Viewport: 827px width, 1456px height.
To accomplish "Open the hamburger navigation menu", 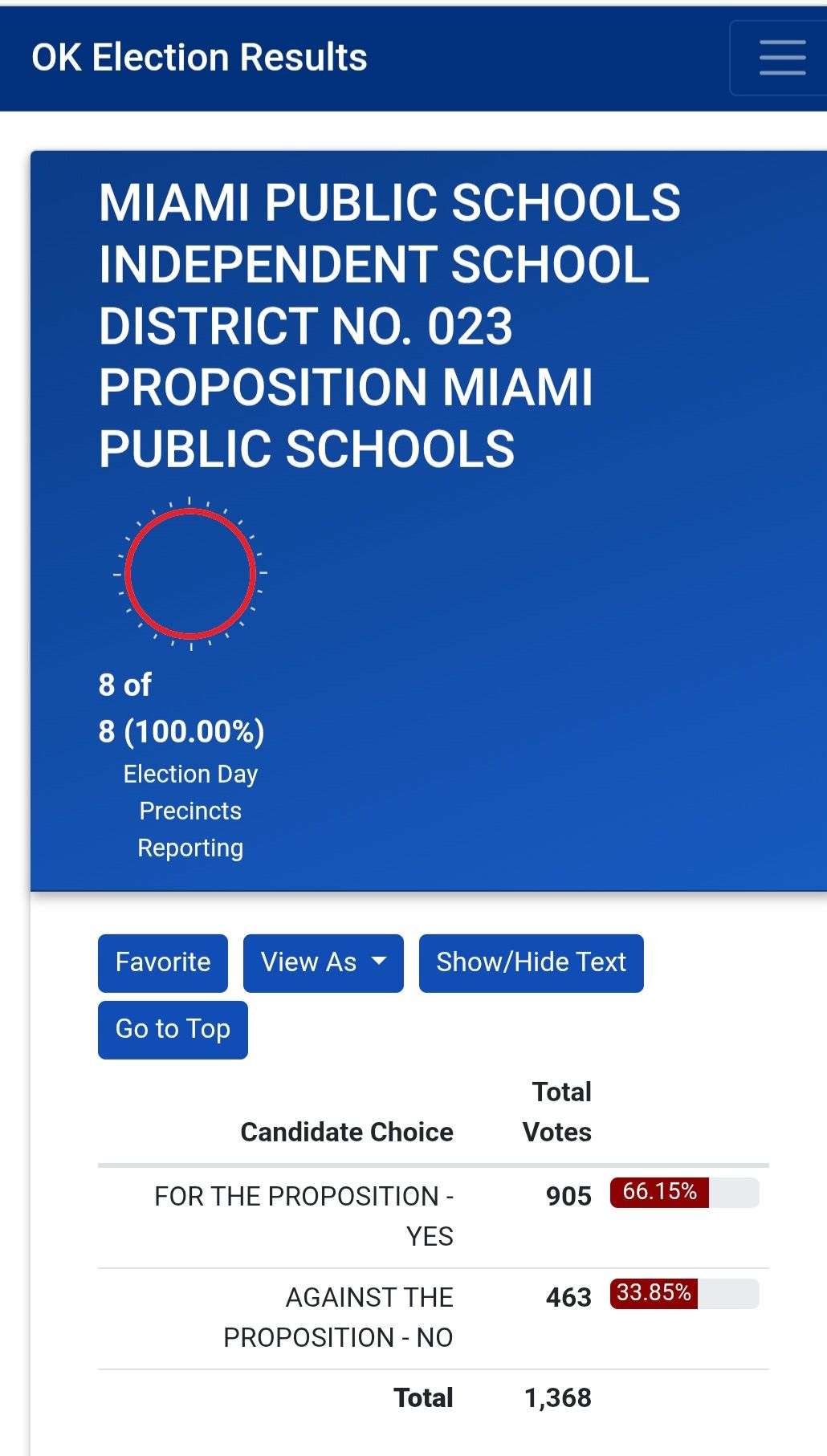I will coord(782,58).
